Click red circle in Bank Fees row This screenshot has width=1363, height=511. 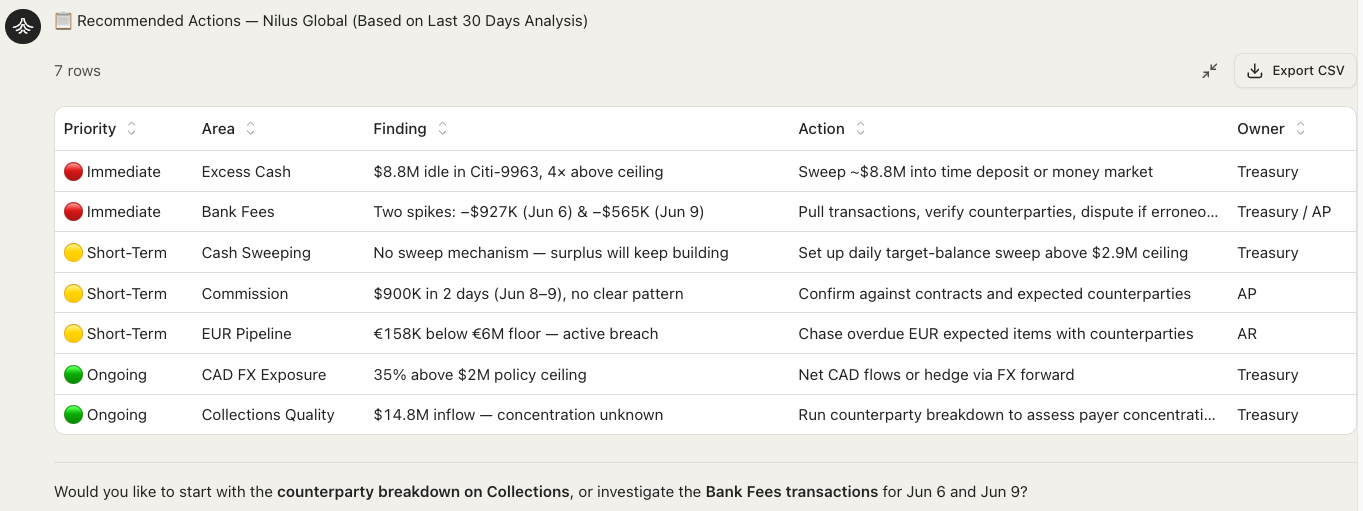pos(73,212)
